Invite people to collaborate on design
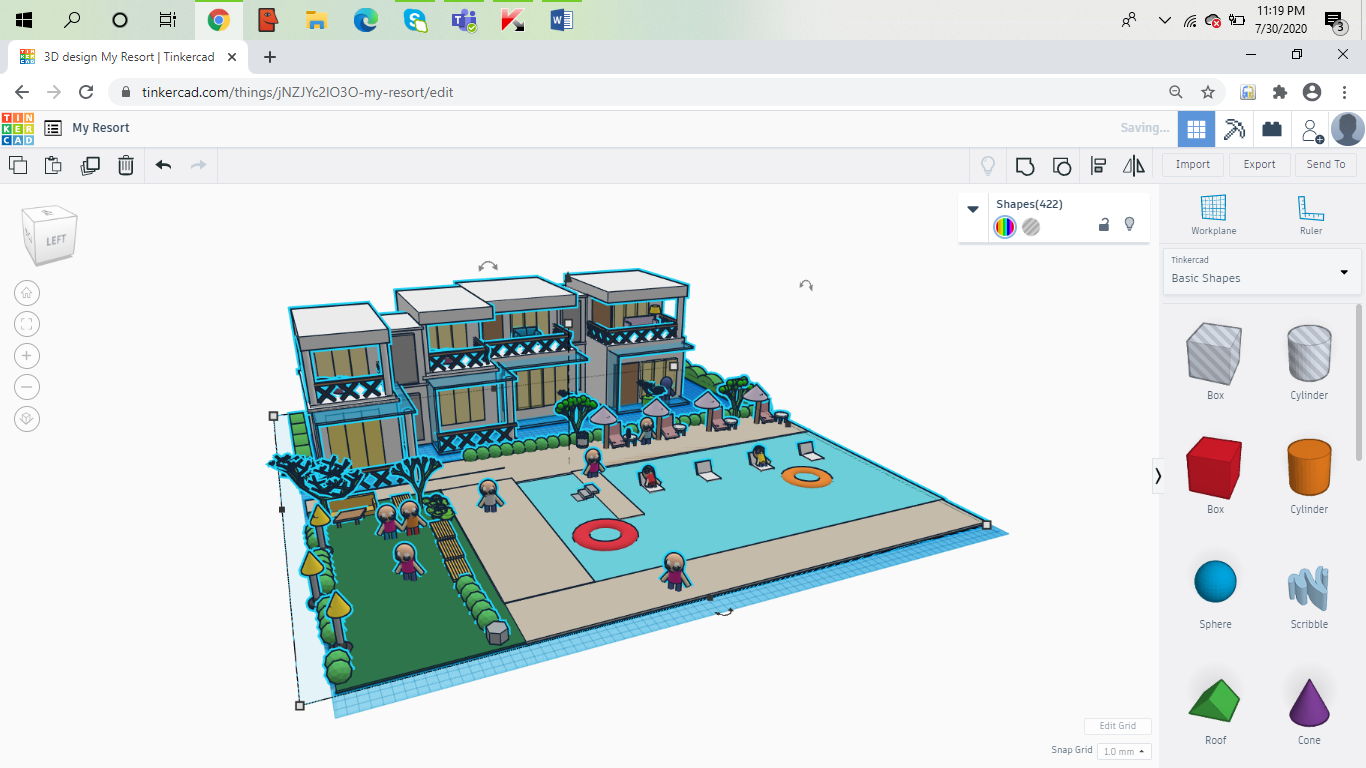The height and width of the screenshot is (768, 1366). 1311,129
